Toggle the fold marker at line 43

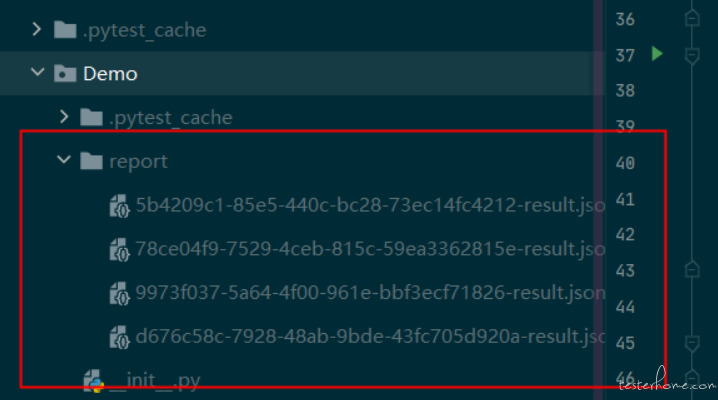pyautogui.click(x=692, y=269)
